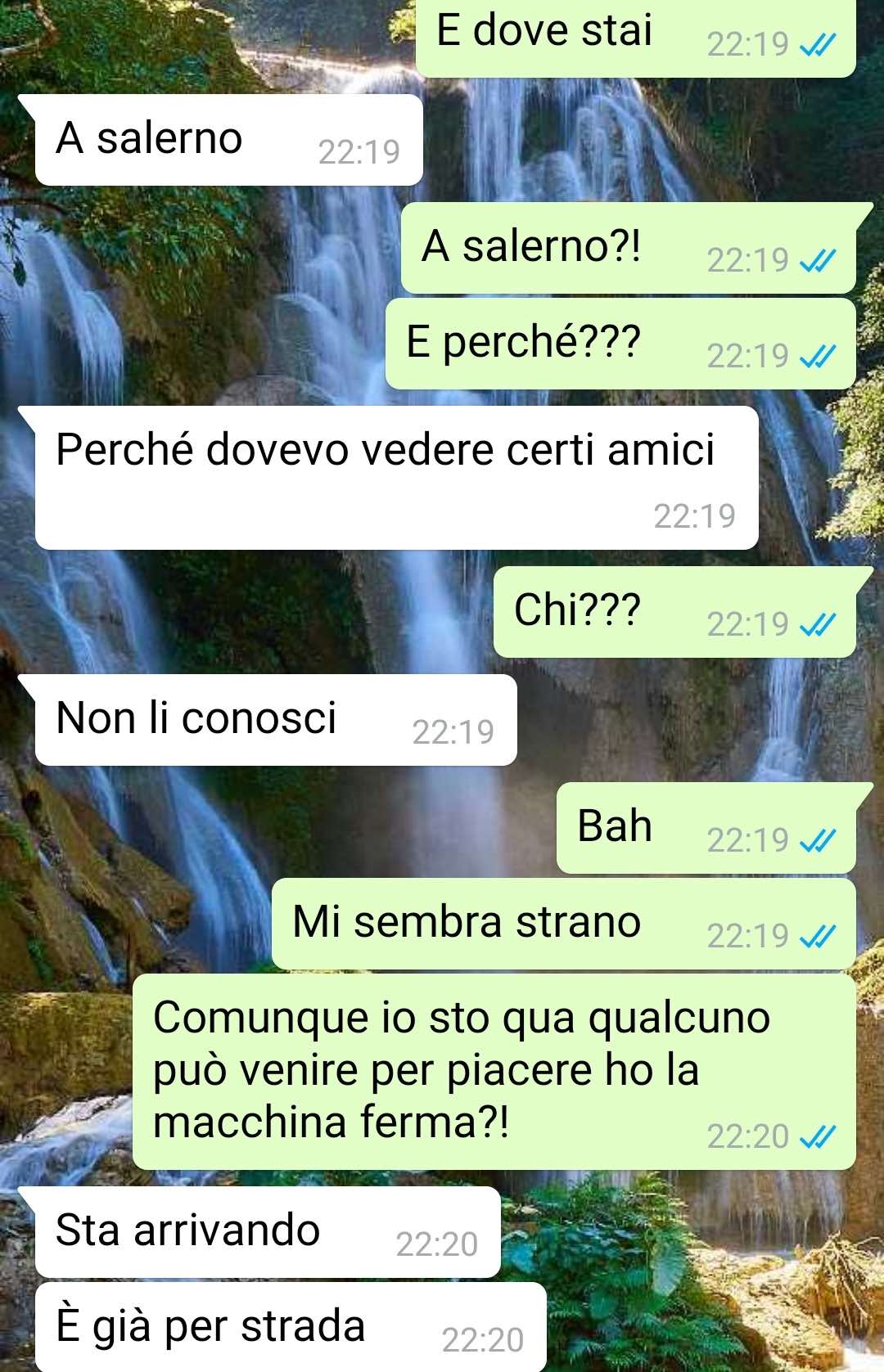Tap the read ticks on 'macchina ferma?!' message

818,1136
